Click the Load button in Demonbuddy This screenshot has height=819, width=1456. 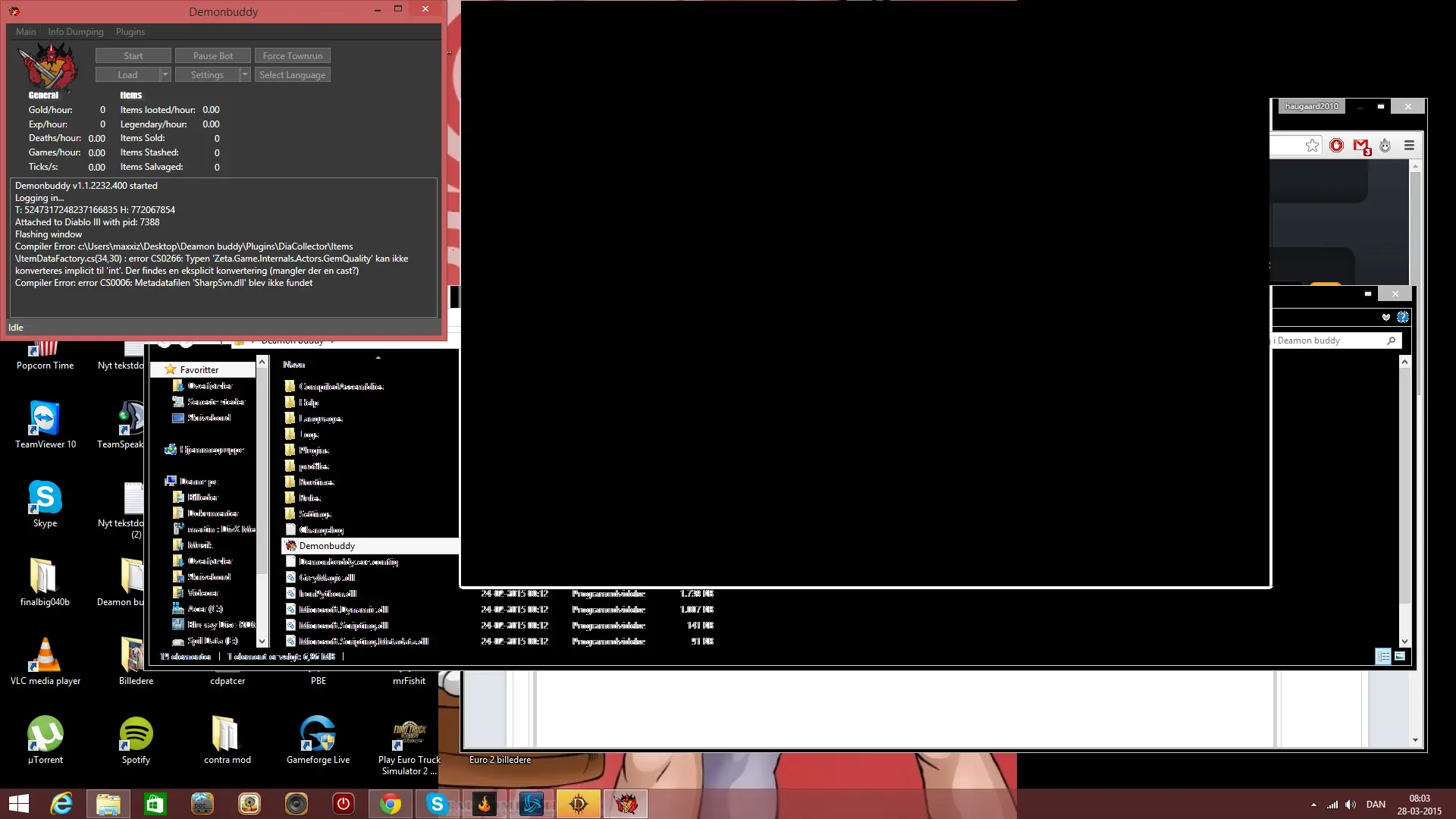(x=128, y=75)
